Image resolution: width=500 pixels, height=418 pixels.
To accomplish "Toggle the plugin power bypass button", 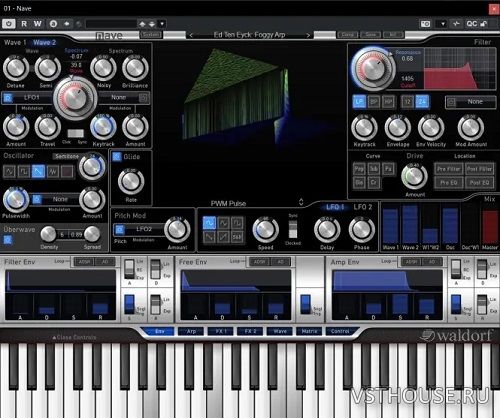I will (x=9, y=24).
